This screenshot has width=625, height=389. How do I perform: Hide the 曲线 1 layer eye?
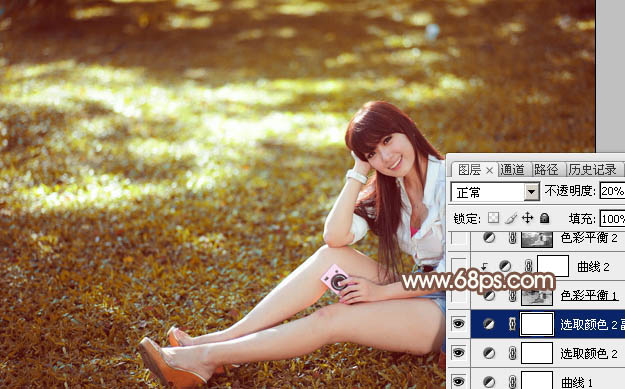pos(459,381)
